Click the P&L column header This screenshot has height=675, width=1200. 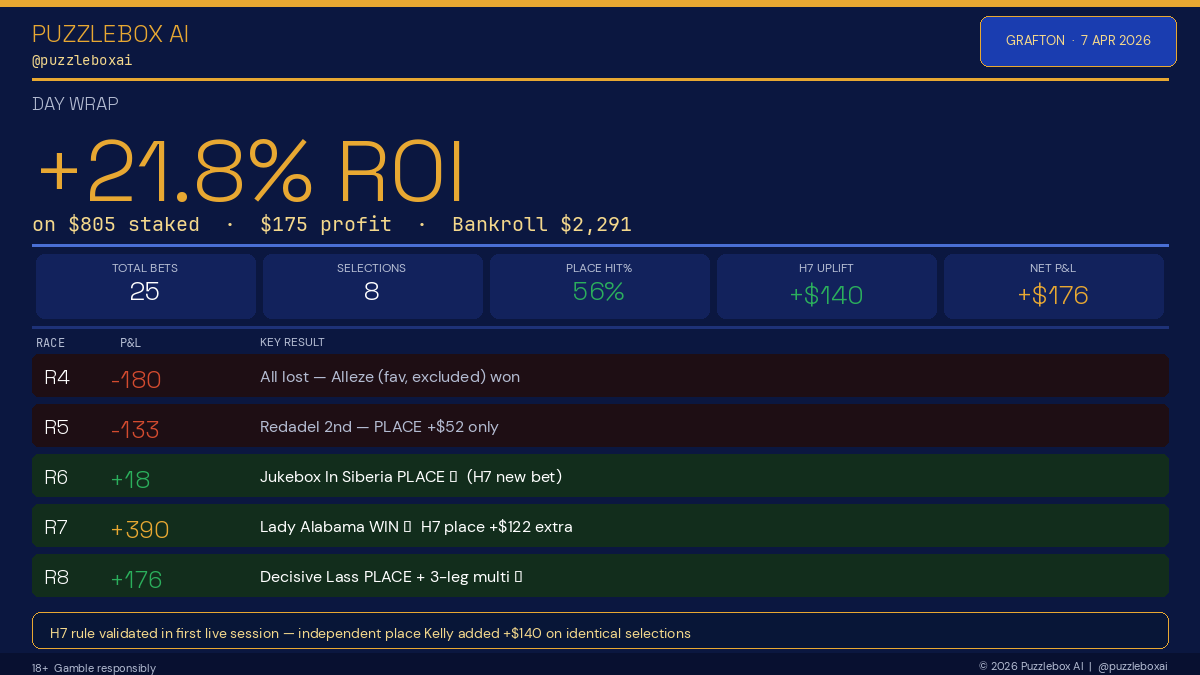[130, 342]
